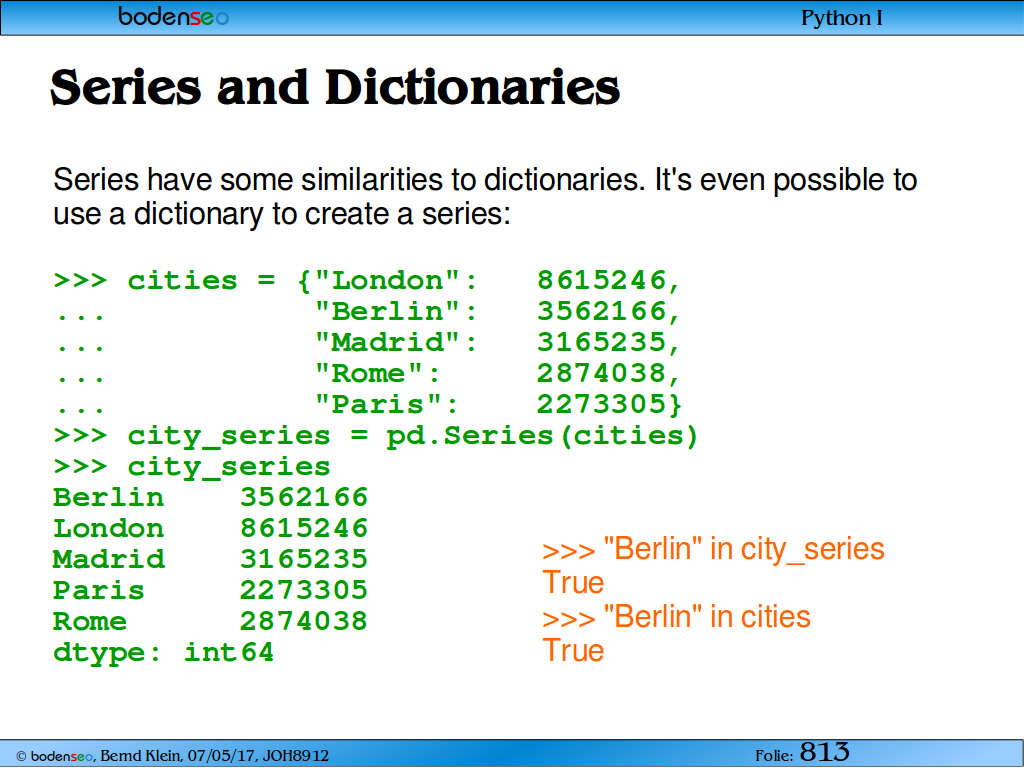Screen dimensions: 1024x768
Task: Click the code line with "Madrid": 3165235,
Action: 368,343
